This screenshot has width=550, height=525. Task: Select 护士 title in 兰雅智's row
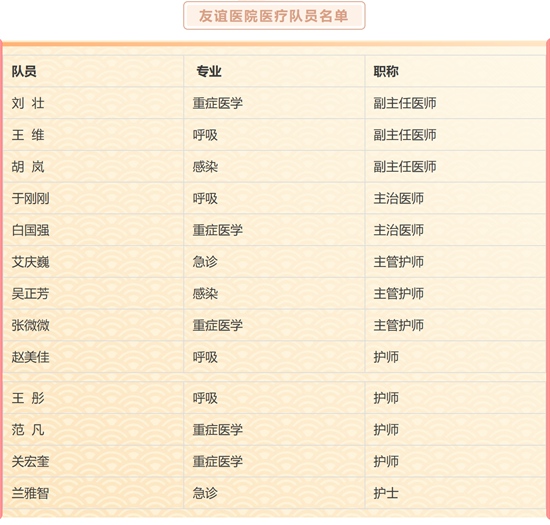click(386, 493)
